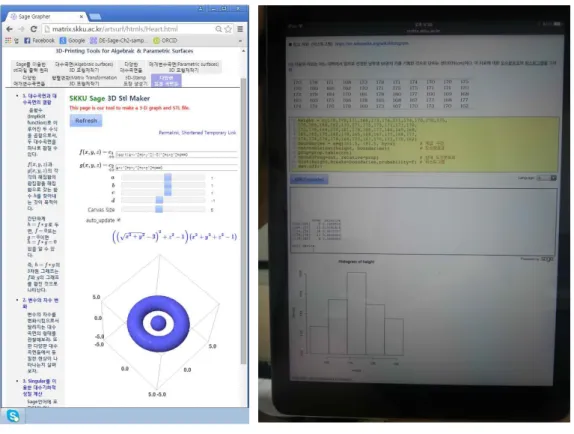Click the factored surface equation formula

coord(175,236)
